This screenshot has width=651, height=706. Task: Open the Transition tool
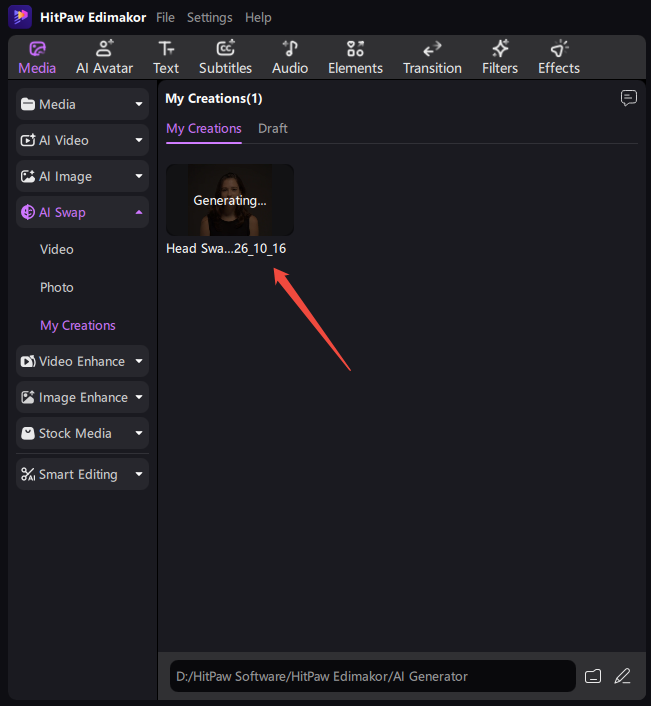(432, 58)
